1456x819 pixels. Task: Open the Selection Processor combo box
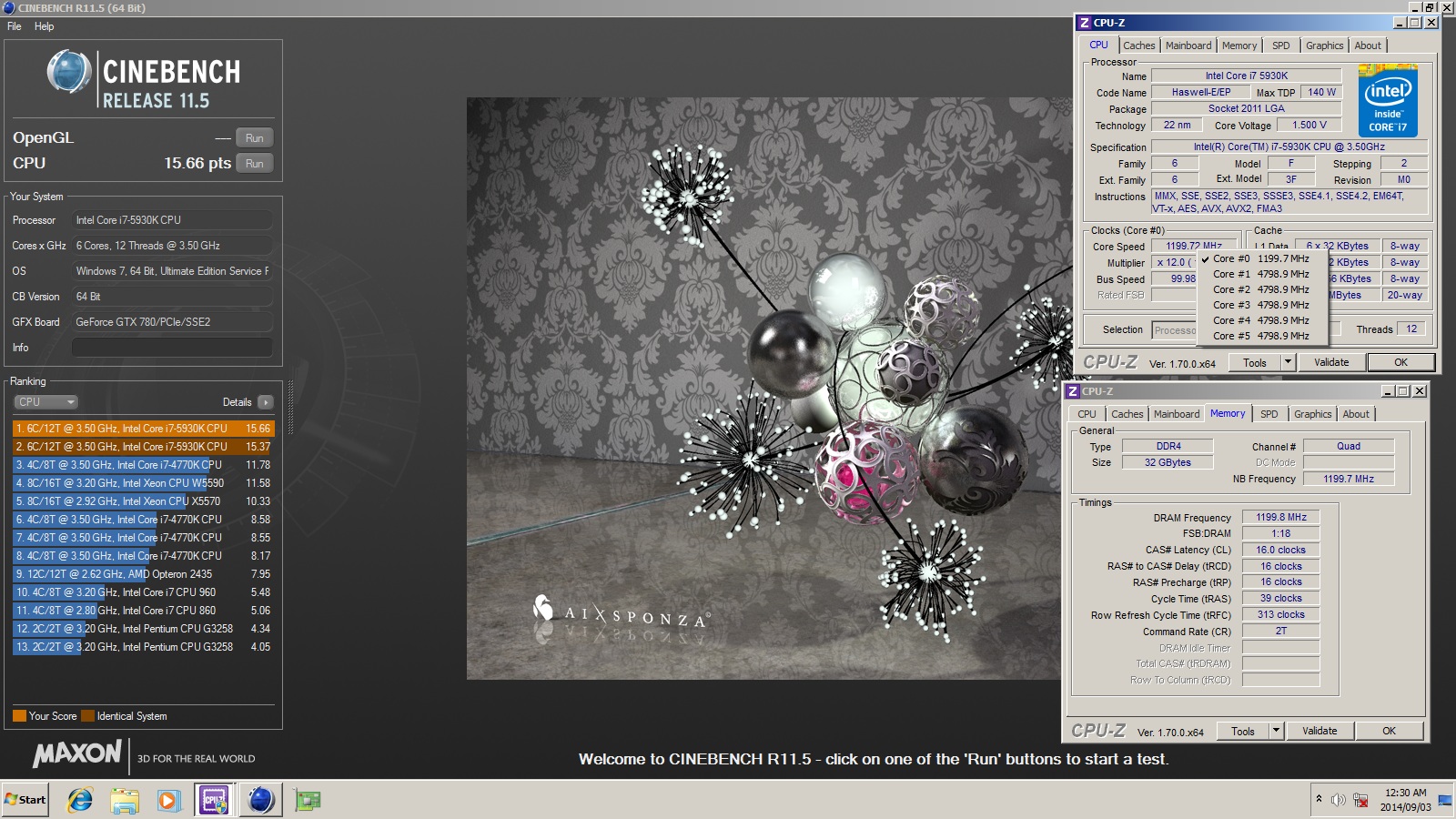[x=1175, y=330]
